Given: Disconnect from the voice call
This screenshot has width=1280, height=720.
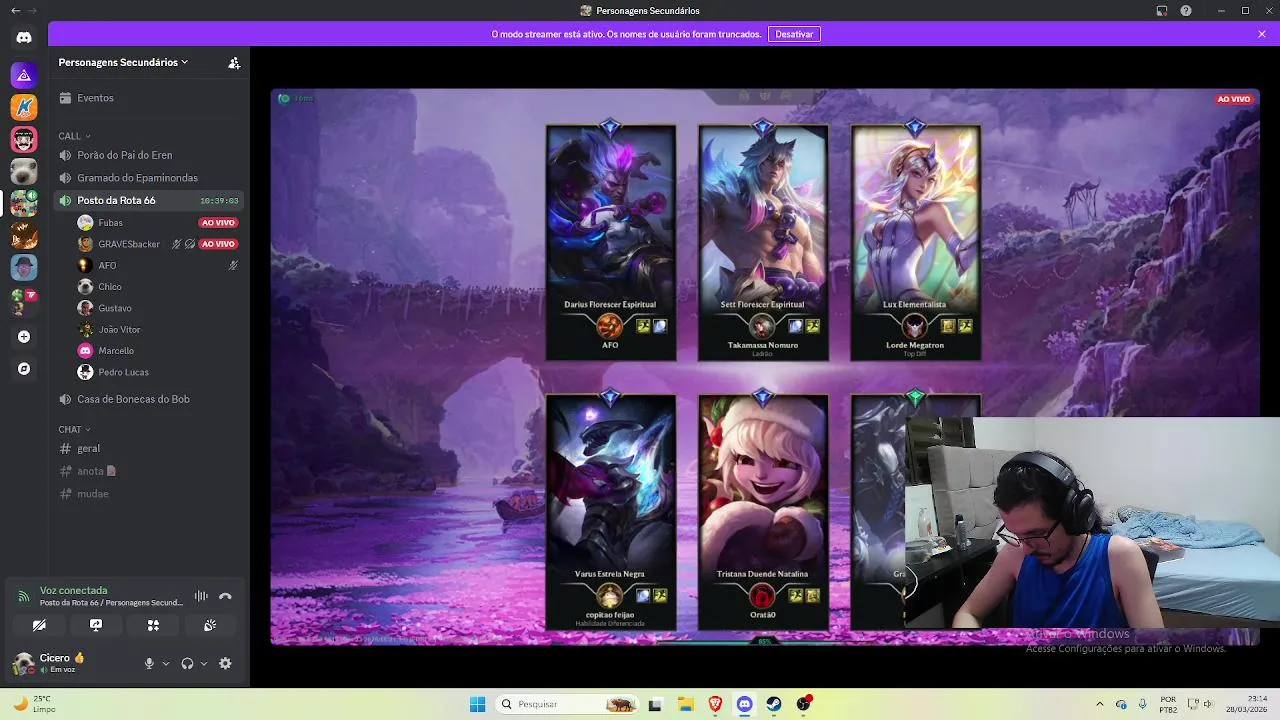Looking at the screenshot, I should 225,596.
